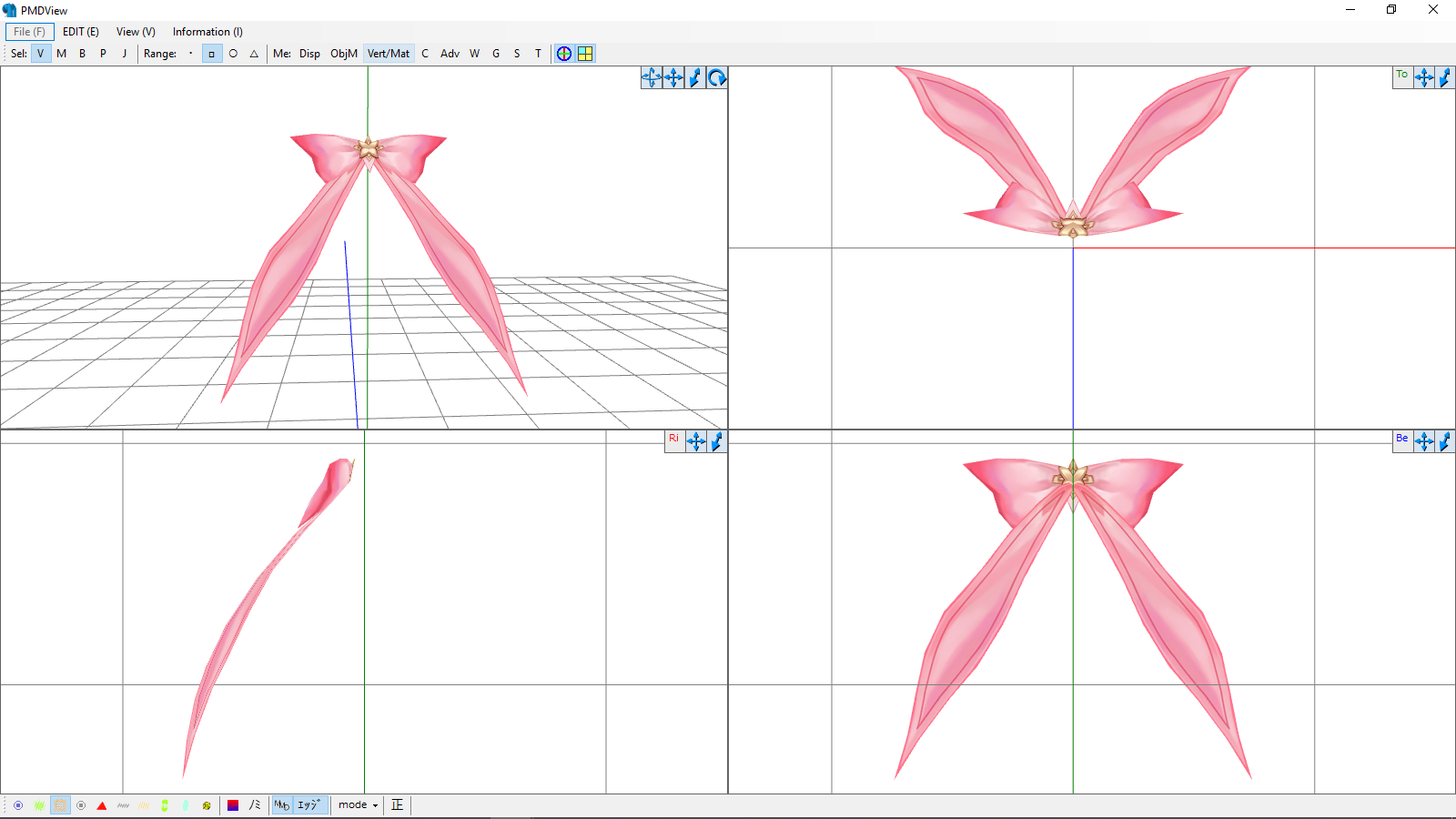This screenshot has width=1456, height=819.
Task: Select the circle range mode
Action: 233,54
